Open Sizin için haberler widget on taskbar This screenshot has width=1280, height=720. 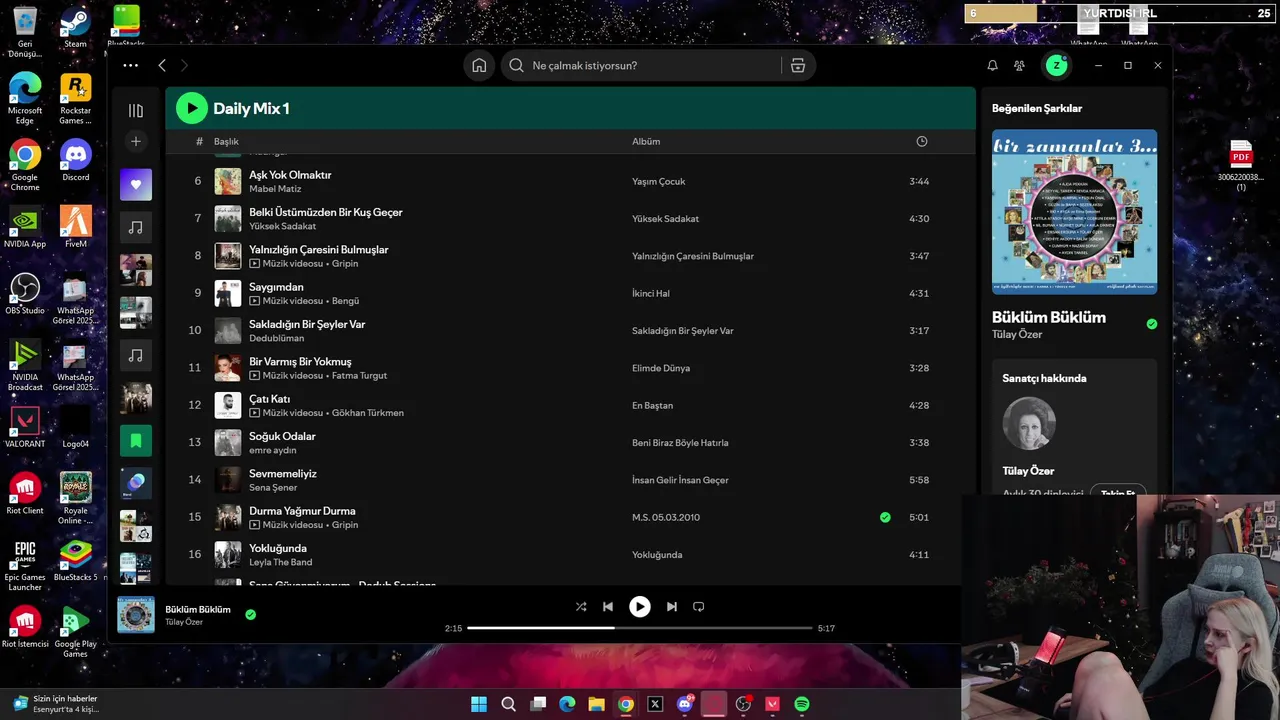56,703
